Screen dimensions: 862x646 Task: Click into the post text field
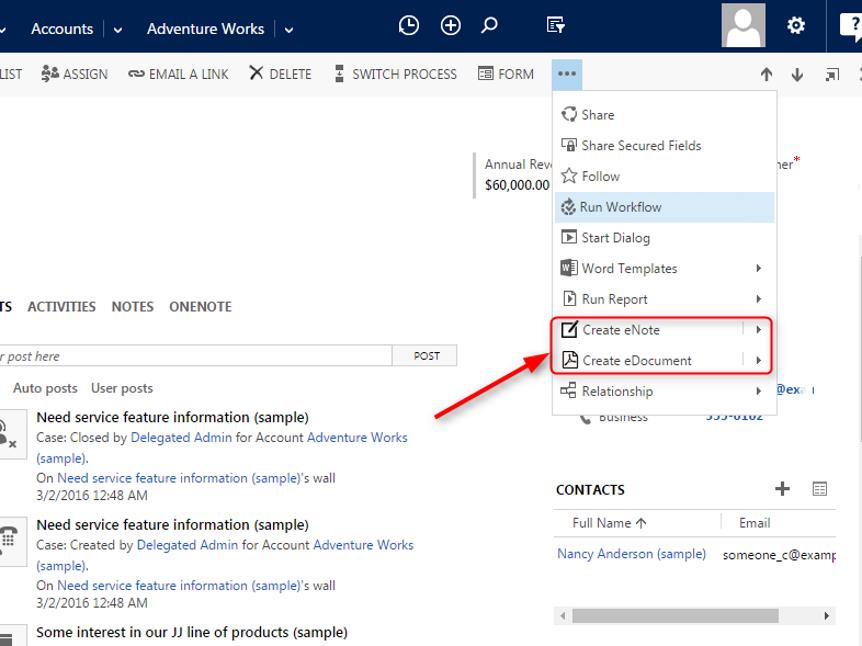pyautogui.click(x=195, y=356)
